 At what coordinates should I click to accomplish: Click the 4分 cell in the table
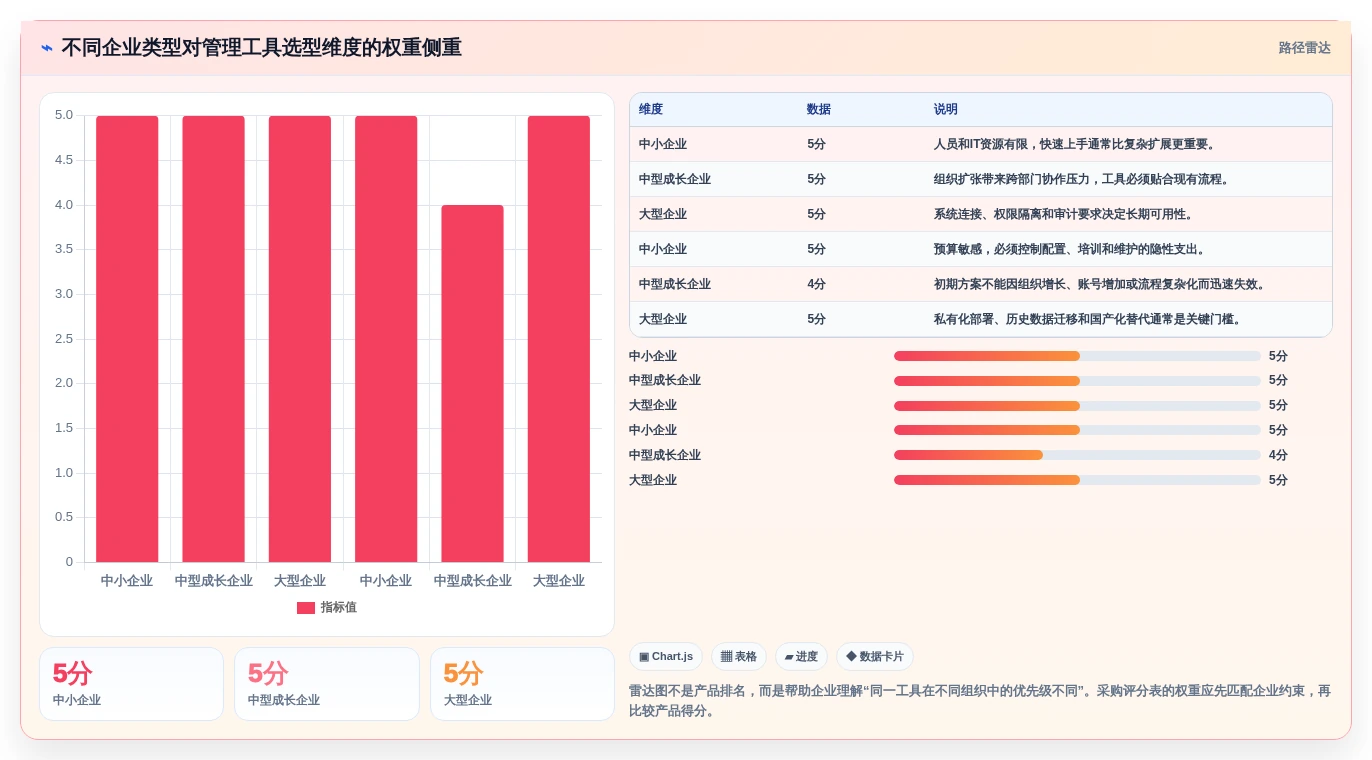817,285
